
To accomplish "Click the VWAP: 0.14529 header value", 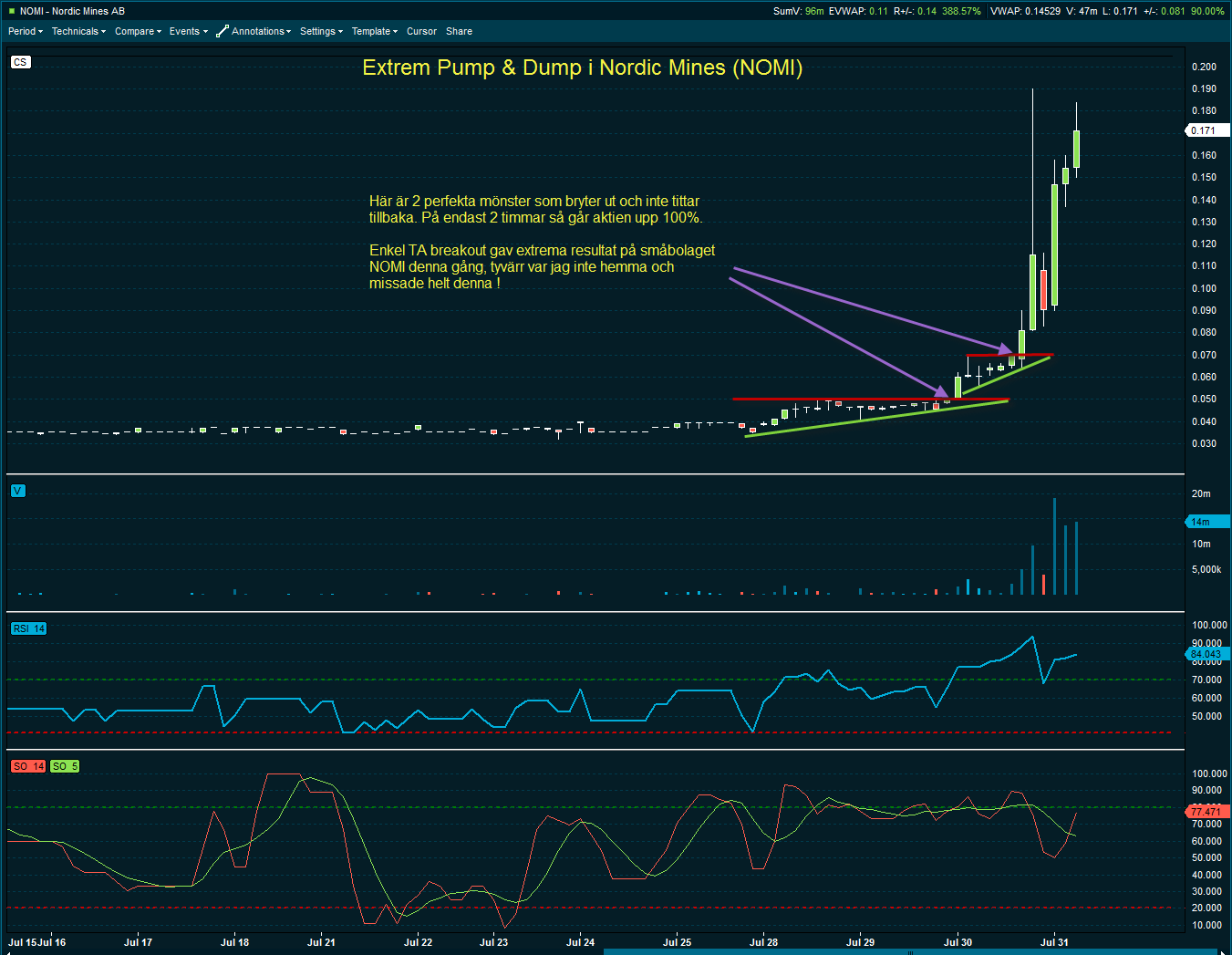I will click(x=1025, y=11).
